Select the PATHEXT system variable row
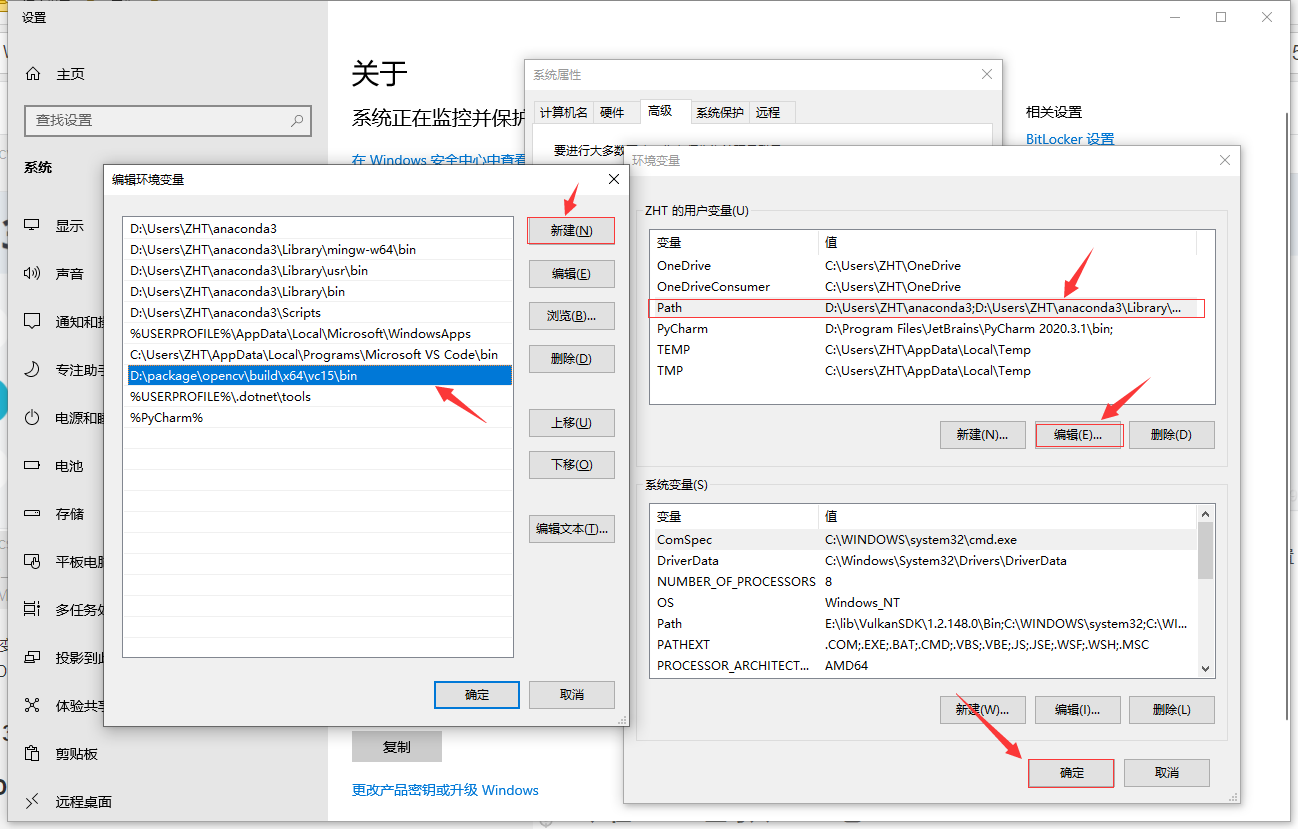Image resolution: width=1298 pixels, height=829 pixels. coord(923,645)
